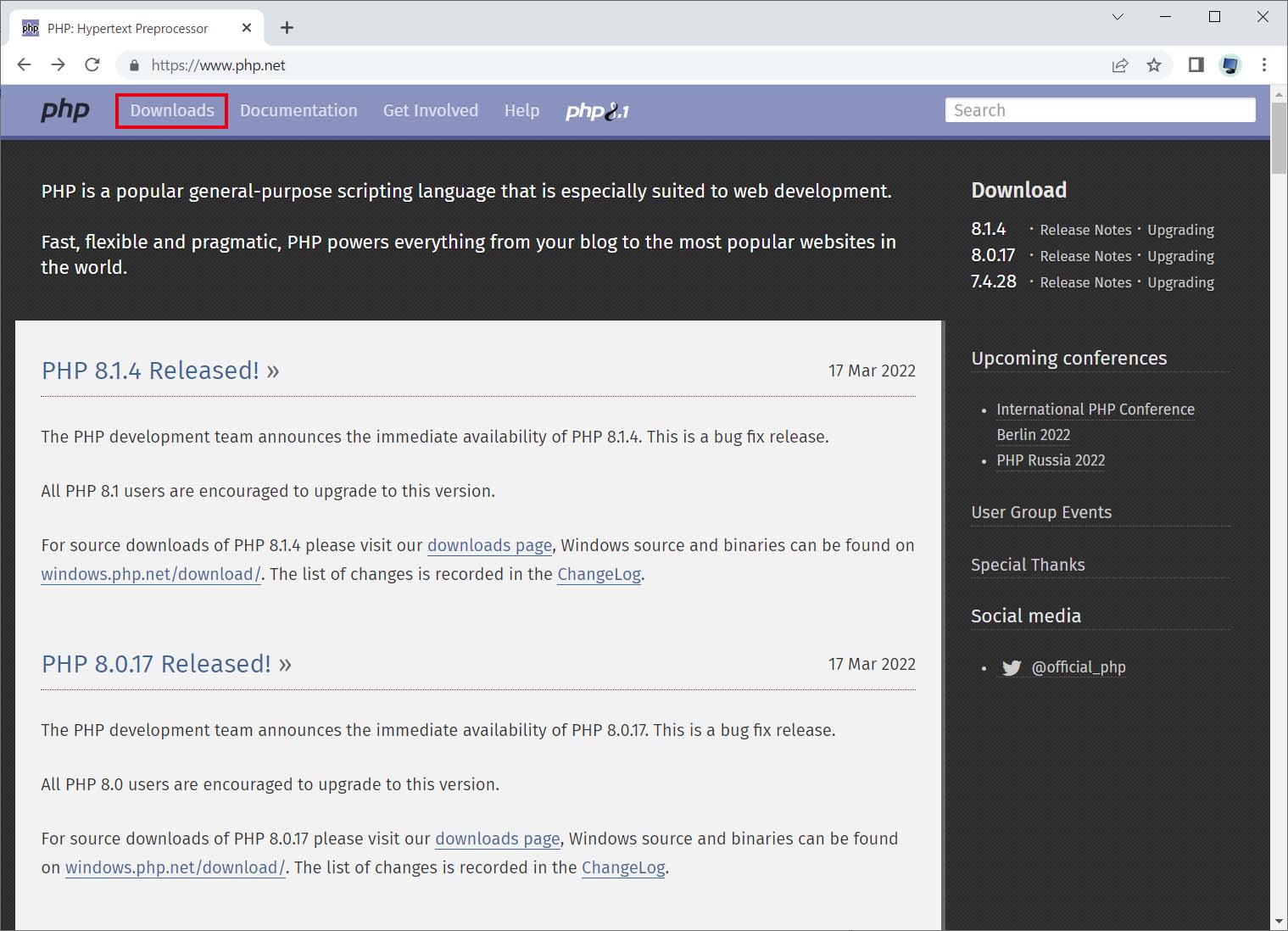This screenshot has height=931, width=1288.
Task: Open the 7.4.28 download link
Action: (994, 282)
